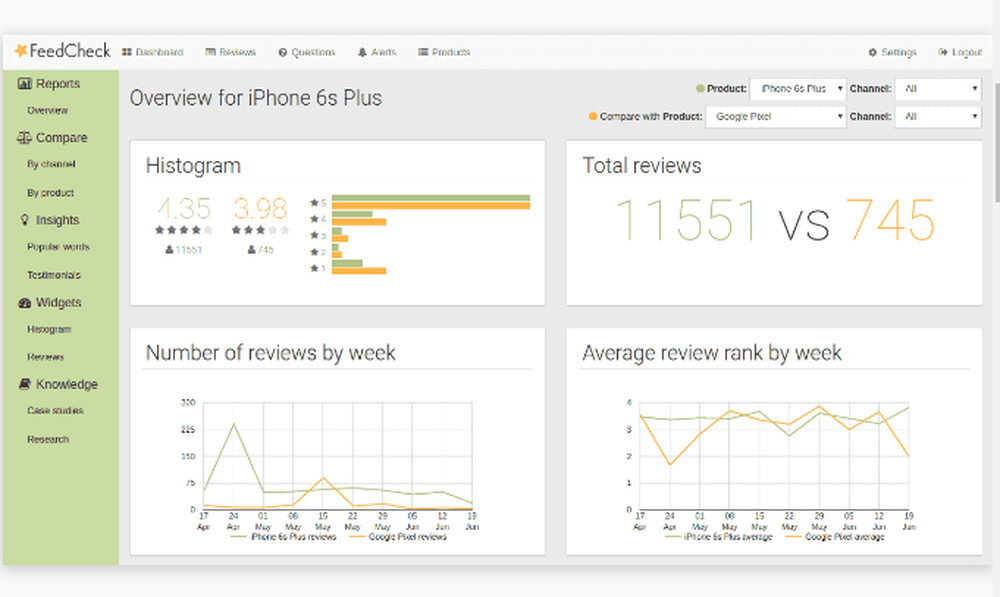Open the Questions menu item

click(x=307, y=52)
